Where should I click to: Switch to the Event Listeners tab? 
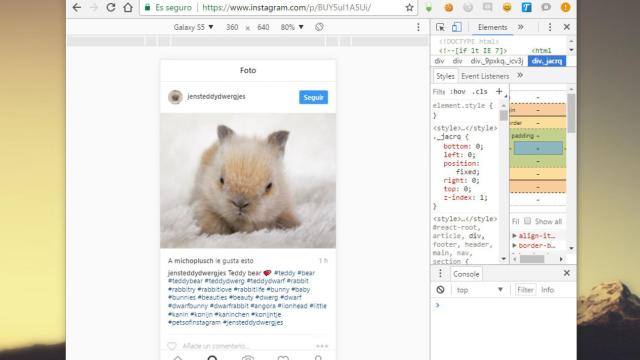pos(485,76)
